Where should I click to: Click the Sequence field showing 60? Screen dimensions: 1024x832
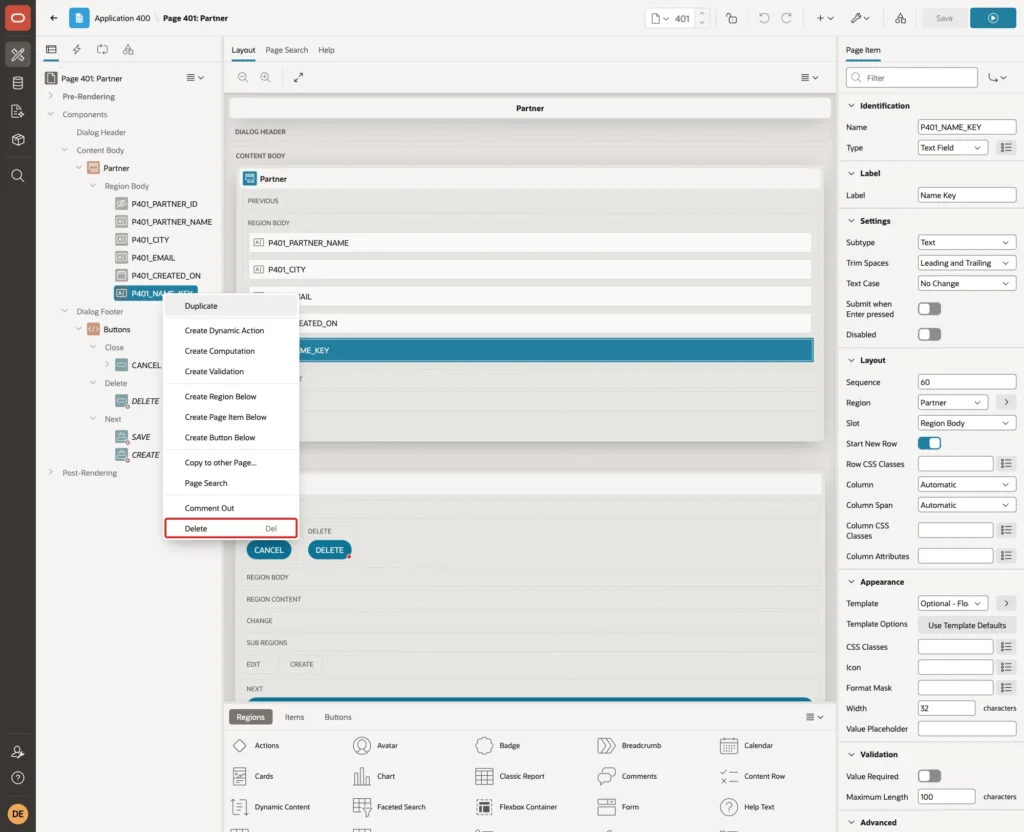(967, 382)
